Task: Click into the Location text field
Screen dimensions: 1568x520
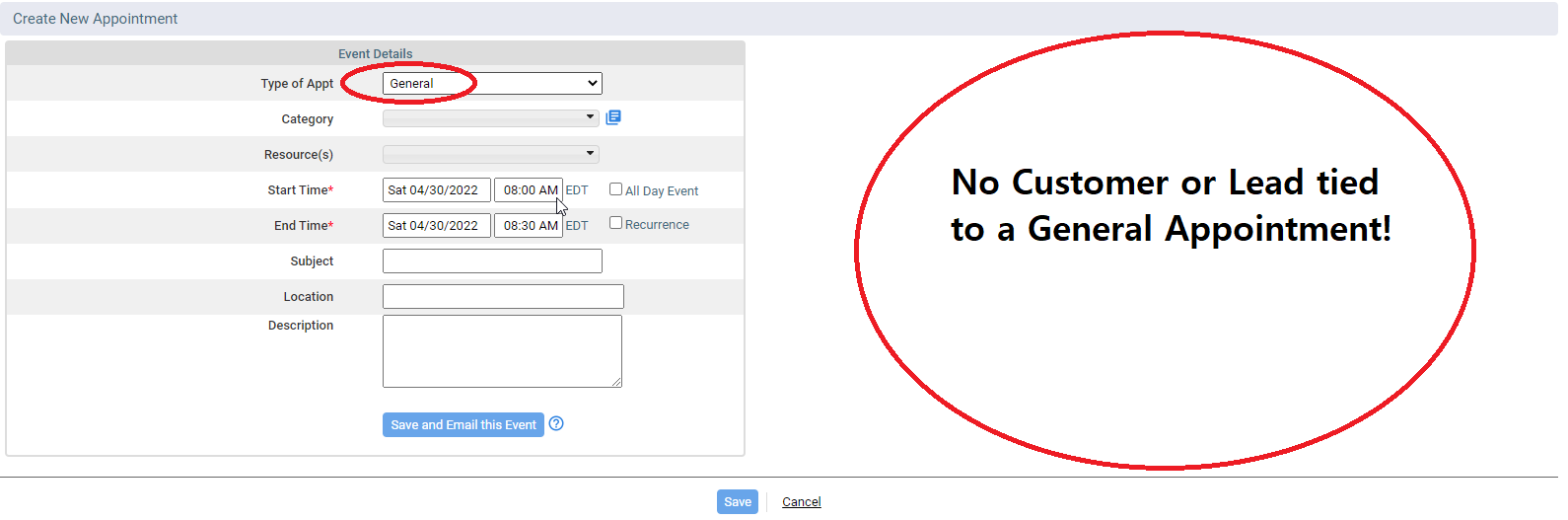Action: (503, 297)
